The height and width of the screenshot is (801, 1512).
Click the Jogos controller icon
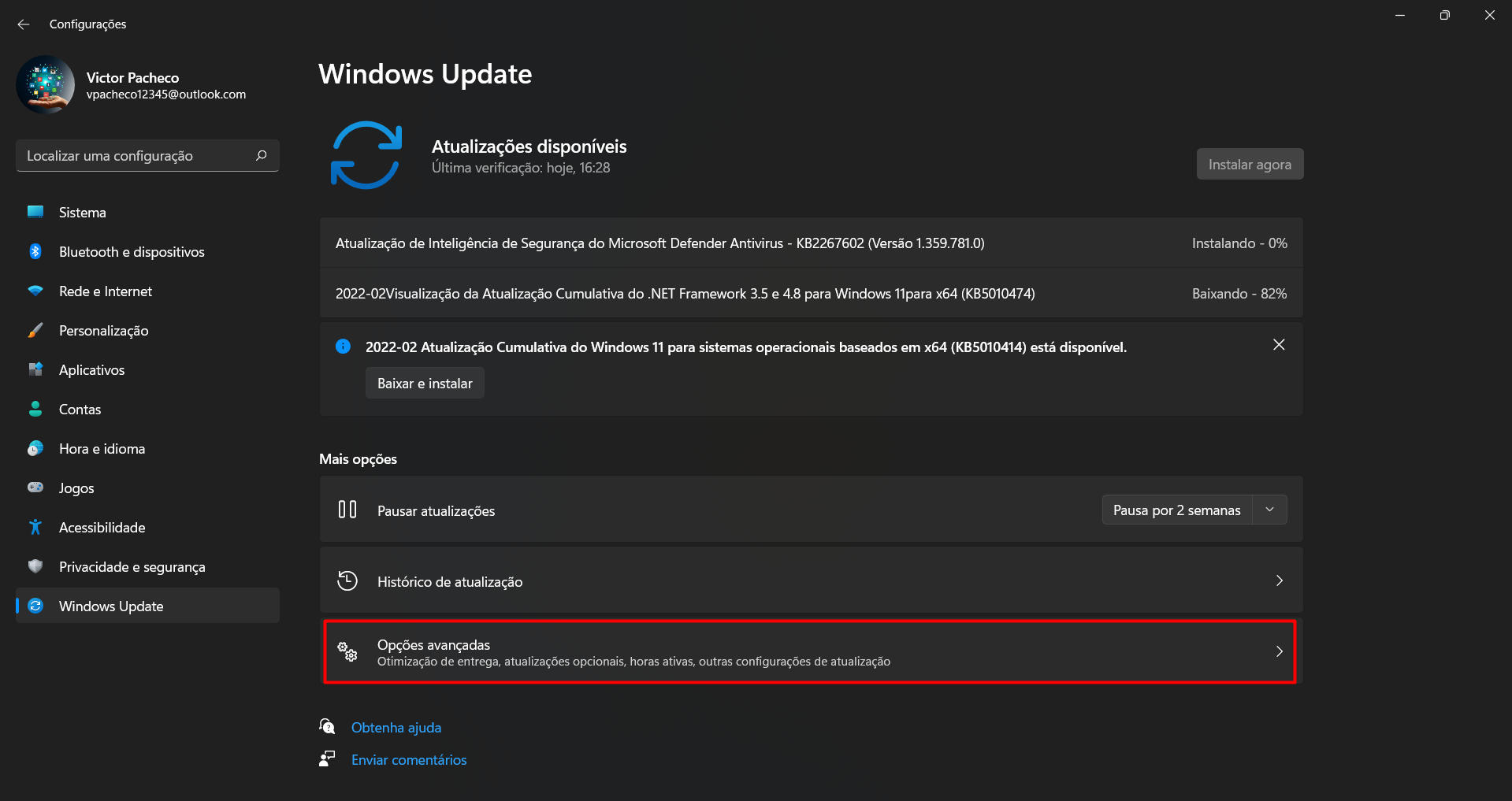click(35, 488)
